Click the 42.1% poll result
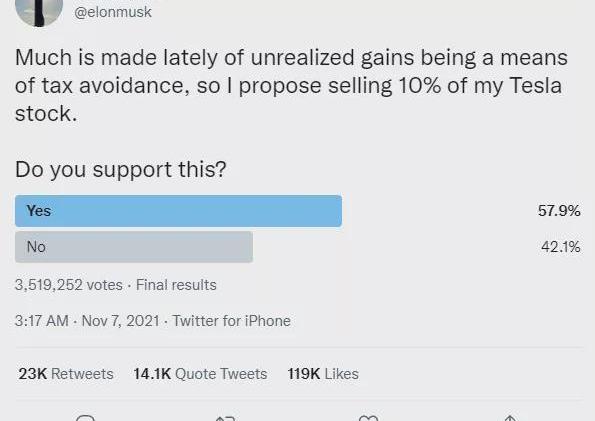The width and height of the screenshot is (595, 421). [560, 247]
